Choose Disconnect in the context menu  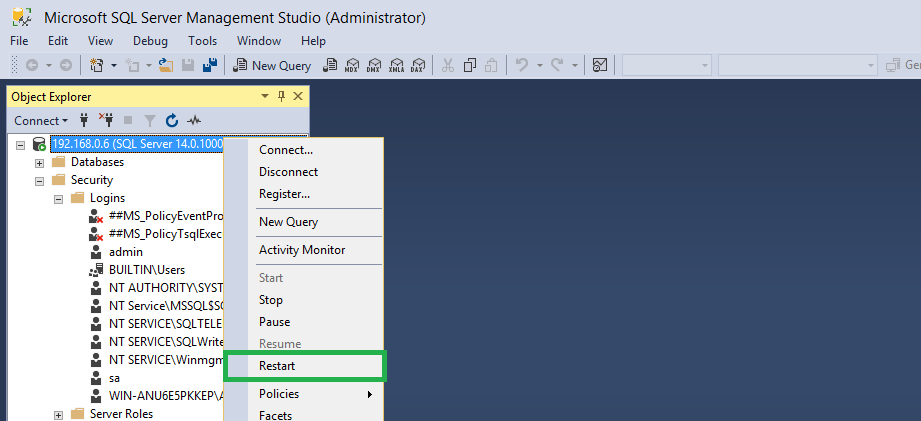pos(304,172)
